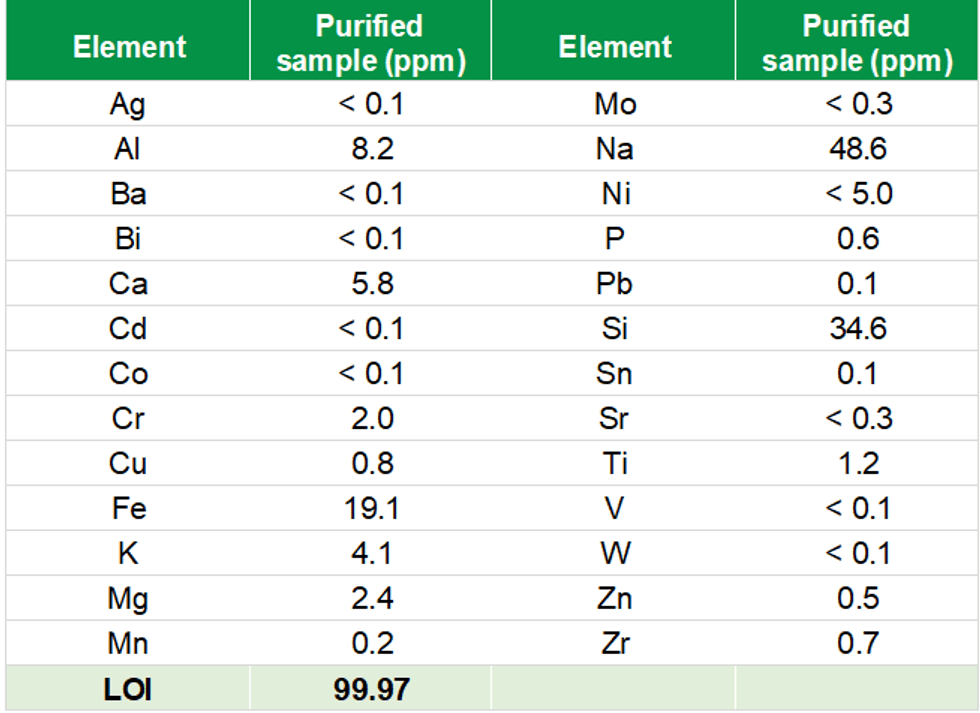
Task: Select the Al value 8.2 cell
Action: [x=371, y=149]
